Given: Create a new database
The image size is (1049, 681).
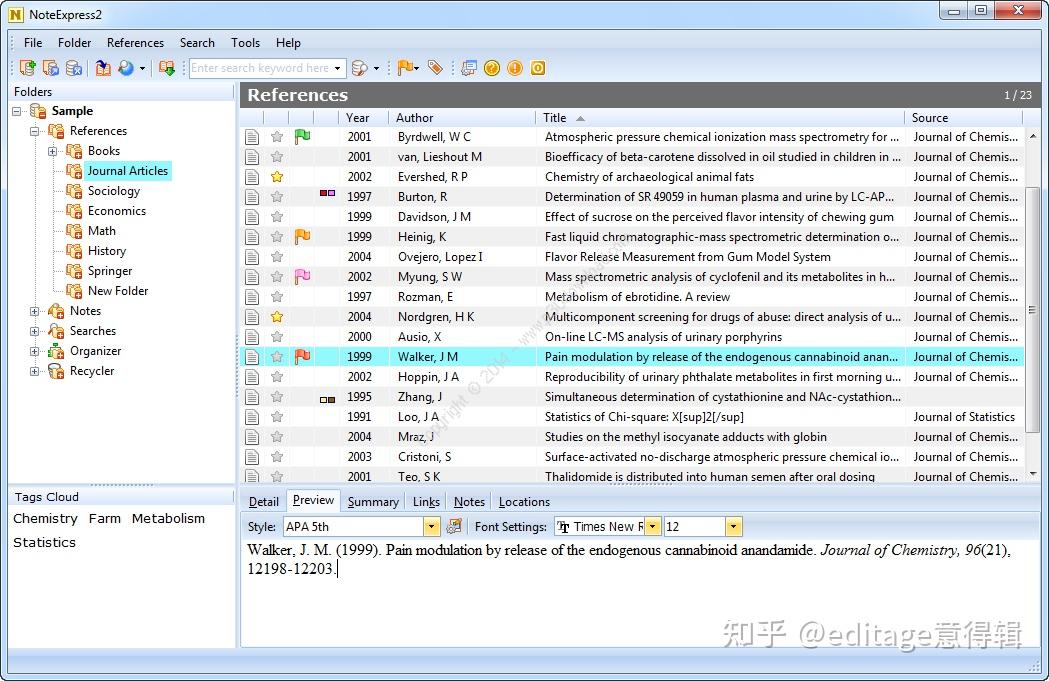Looking at the screenshot, I should (x=27, y=67).
